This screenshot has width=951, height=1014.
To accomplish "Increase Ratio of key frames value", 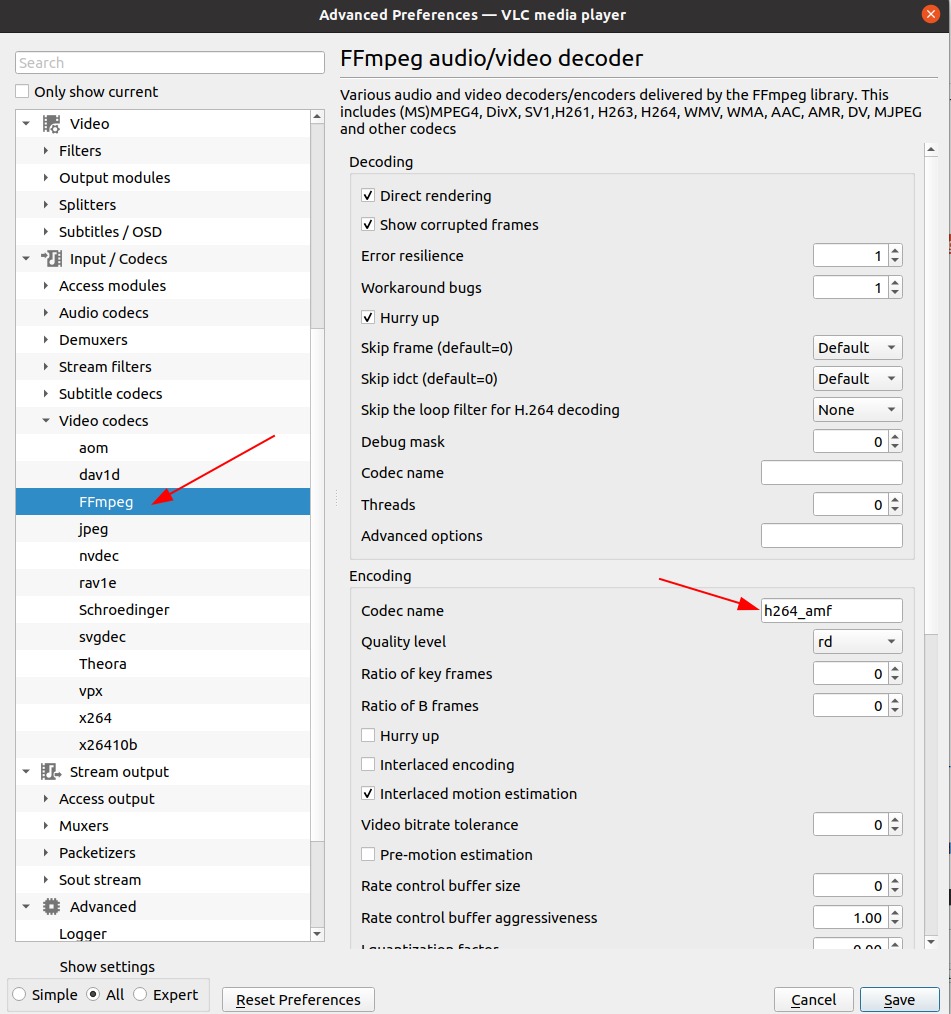I will point(895,669).
